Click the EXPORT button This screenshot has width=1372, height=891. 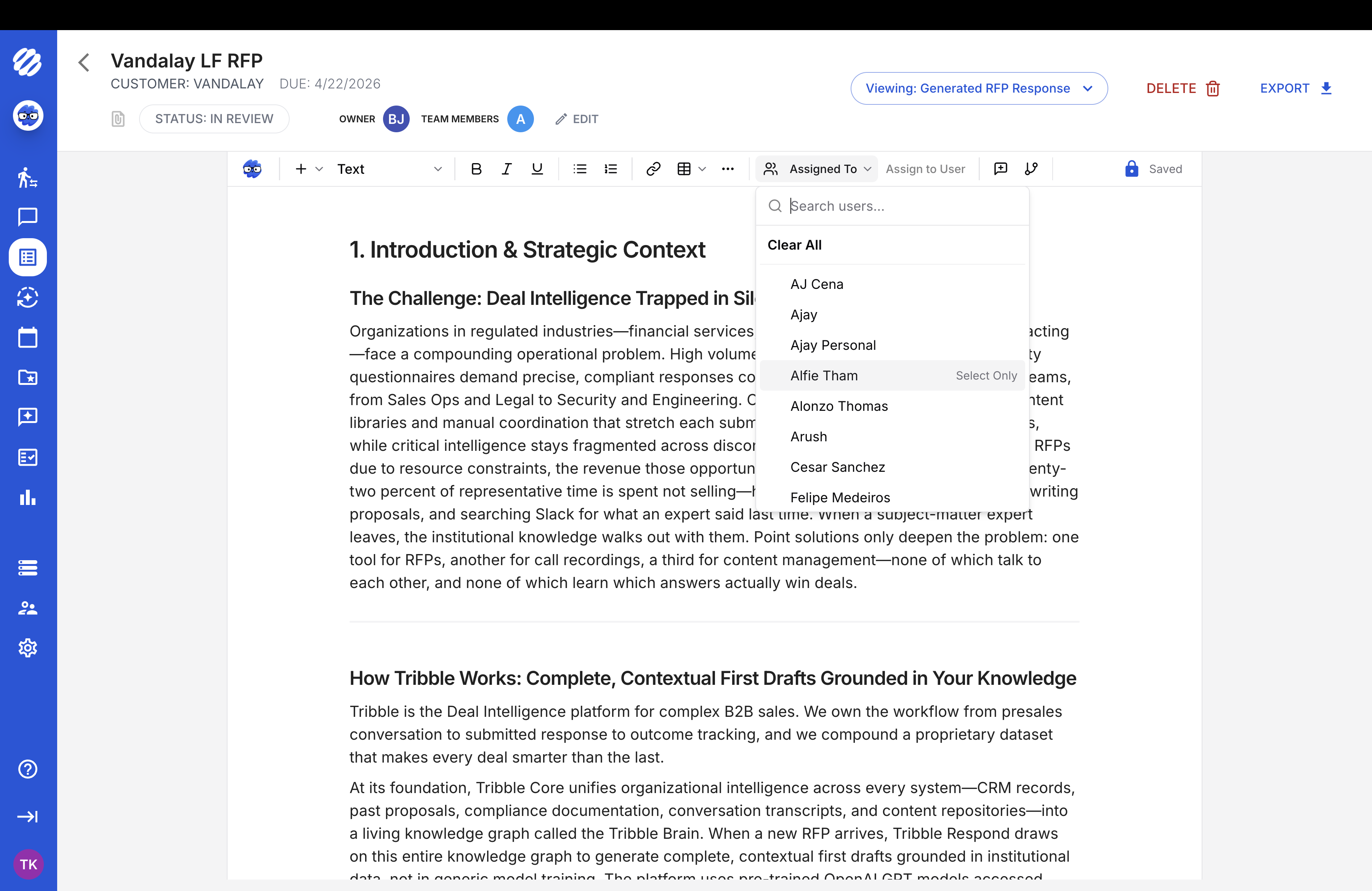coord(1295,88)
